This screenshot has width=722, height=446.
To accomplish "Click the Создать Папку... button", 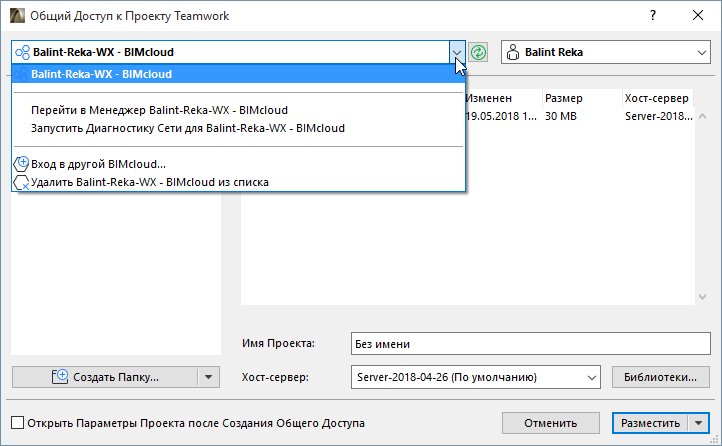I will [105, 377].
